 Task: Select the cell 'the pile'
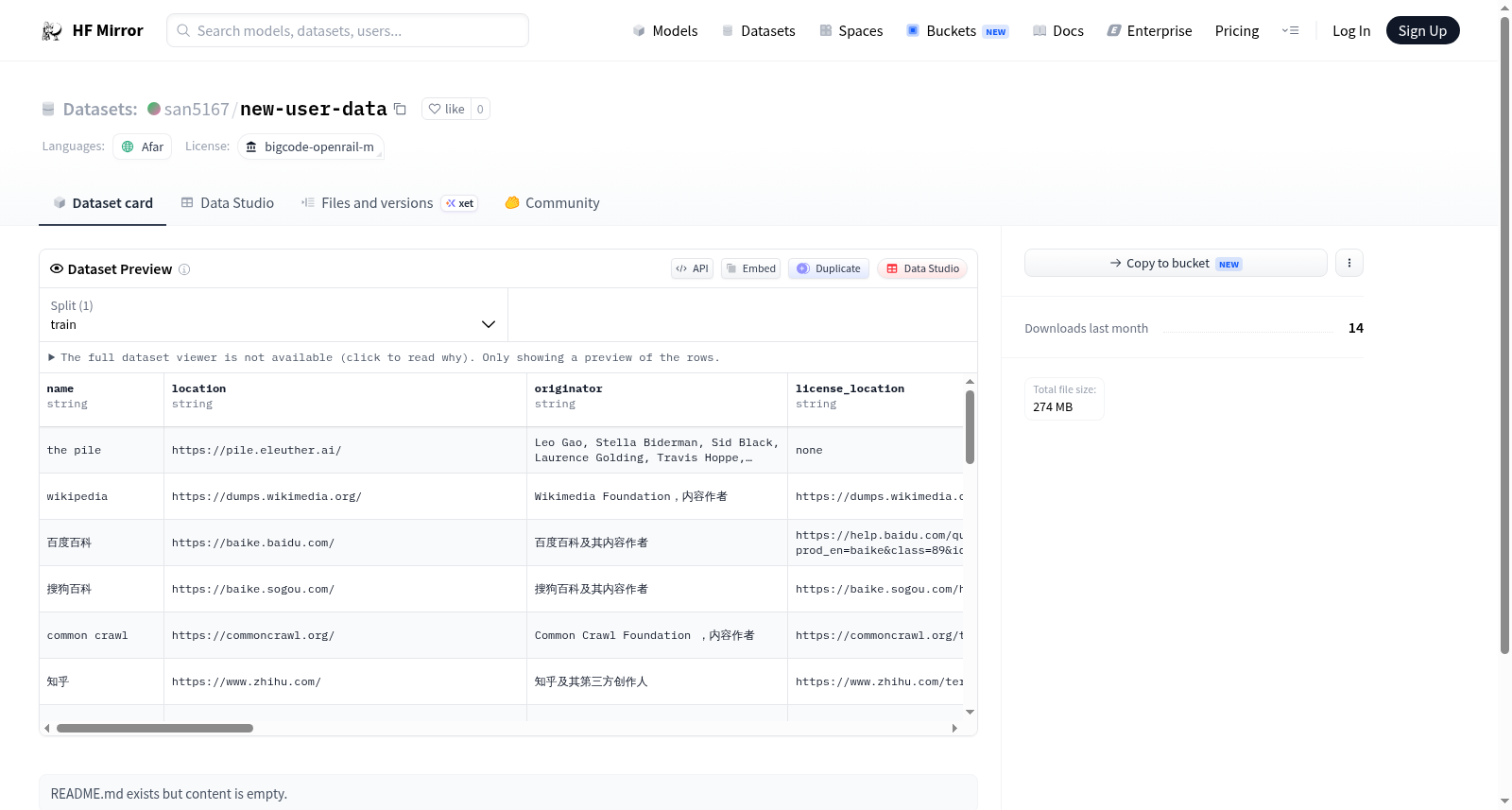[x=102, y=450]
